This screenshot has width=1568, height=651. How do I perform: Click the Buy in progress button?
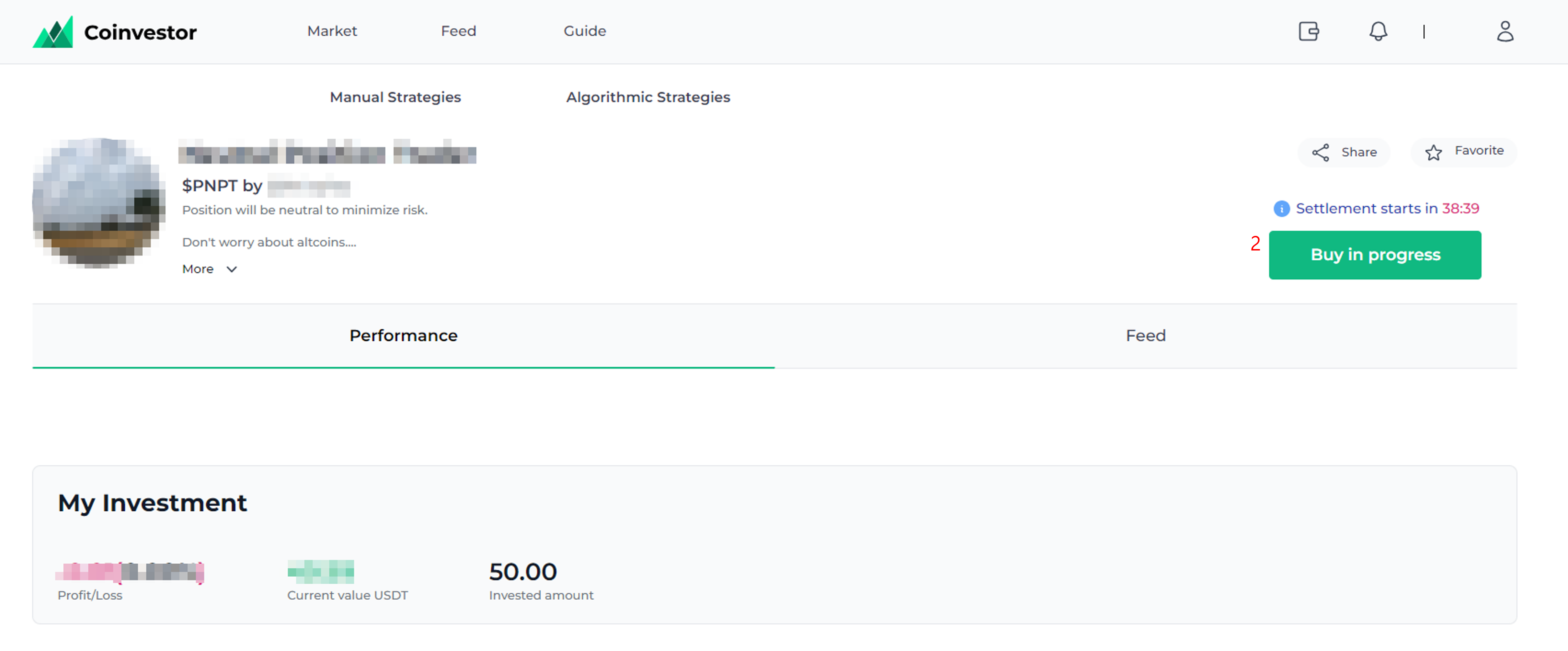pyautogui.click(x=1374, y=255)
